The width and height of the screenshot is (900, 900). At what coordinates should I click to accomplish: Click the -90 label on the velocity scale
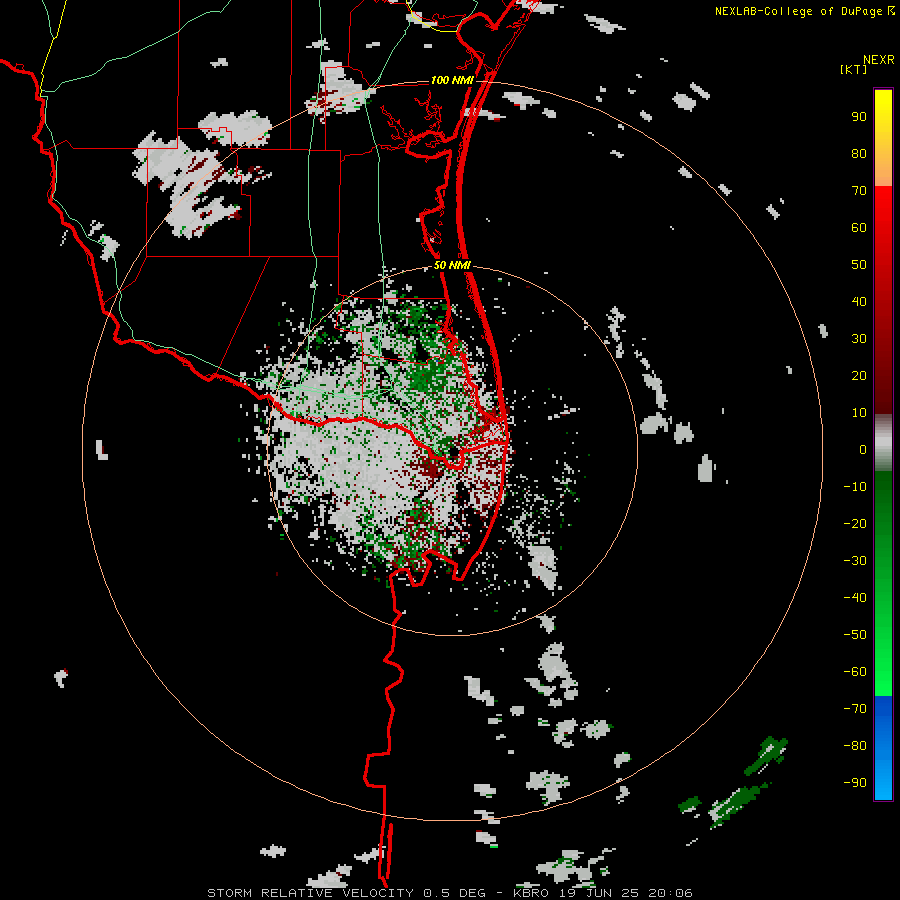[x=855, y=783]
